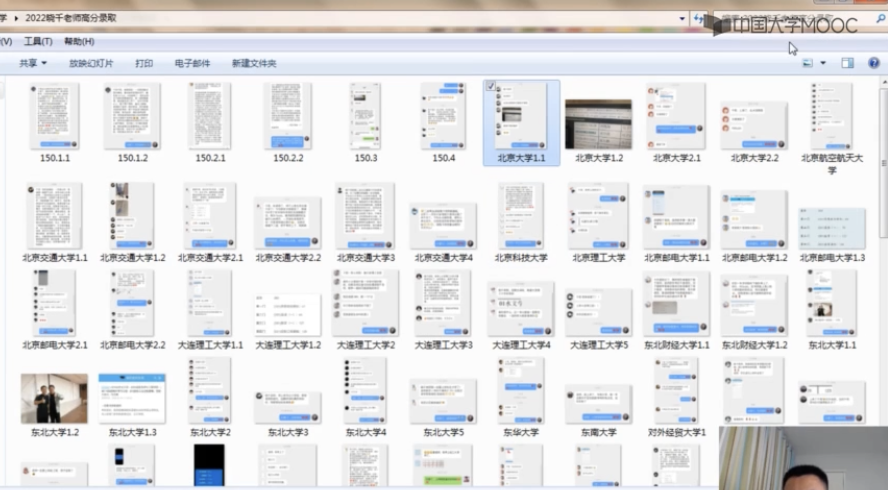Click the 2022晓千老师高分录取 breadcrumb
888x490 pixels.
coord(71,18)
